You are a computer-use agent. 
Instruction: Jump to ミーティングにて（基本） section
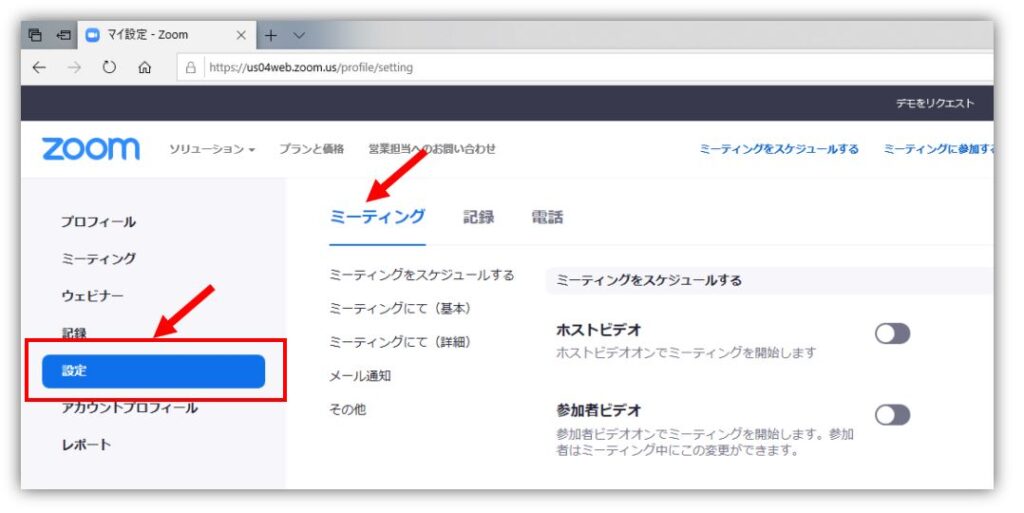coord(400,309)
